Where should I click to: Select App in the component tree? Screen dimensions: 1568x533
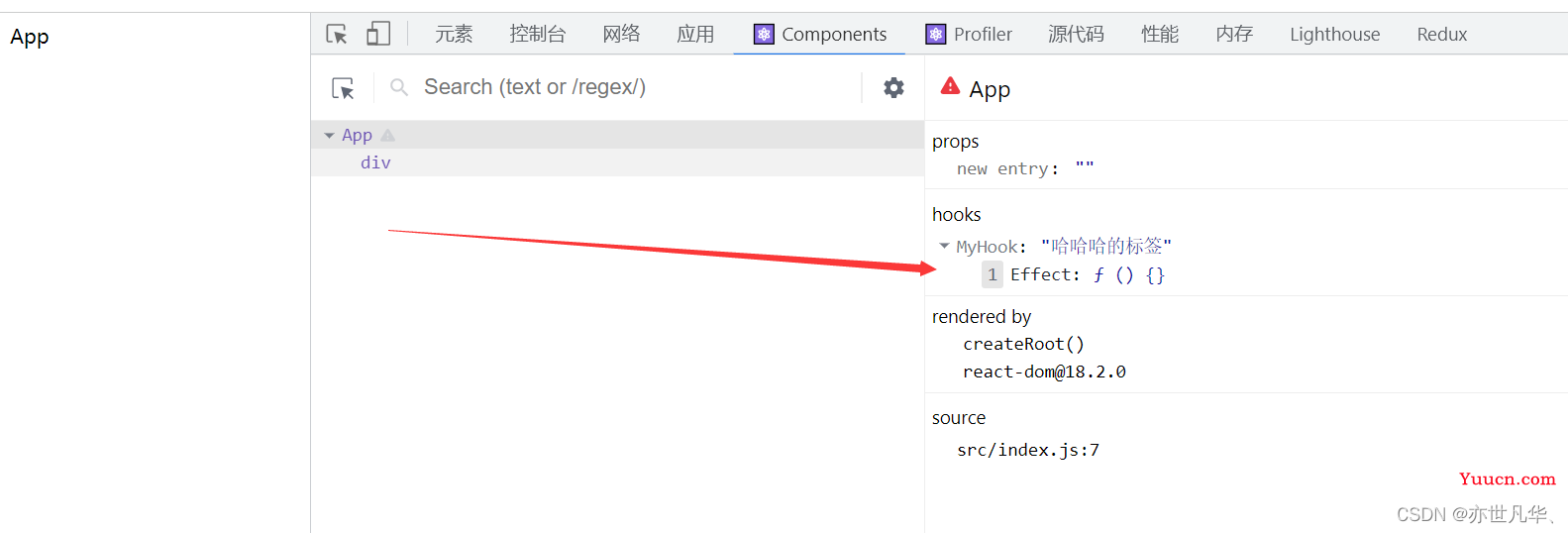pyautogui.click(x=357, y=135)
